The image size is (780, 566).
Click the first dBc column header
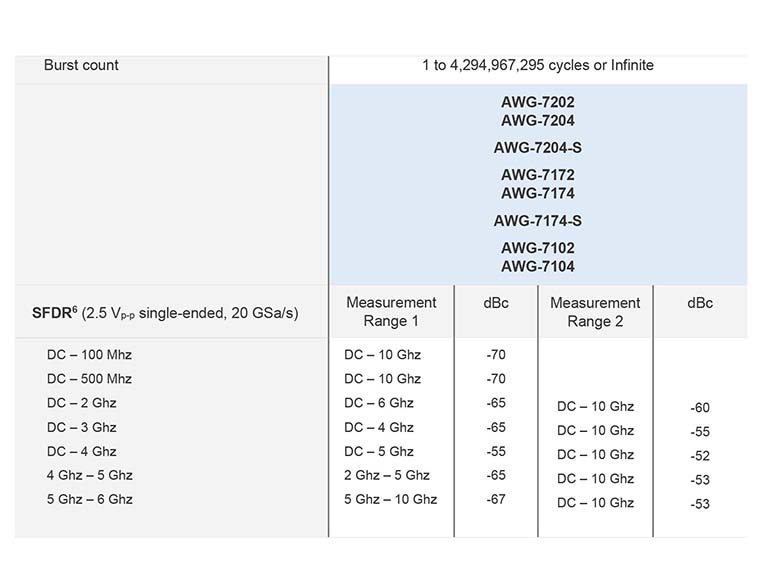pyautogui.click(x=495, y=303)
